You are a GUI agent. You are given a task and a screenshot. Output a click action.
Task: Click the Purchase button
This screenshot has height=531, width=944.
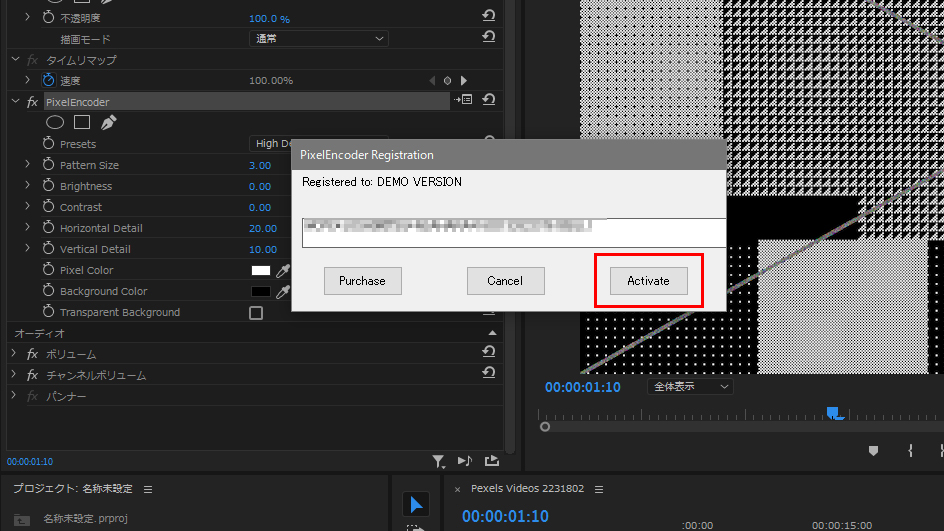362,281
